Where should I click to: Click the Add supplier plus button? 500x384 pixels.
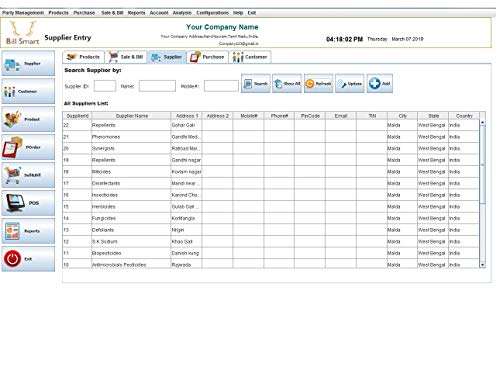pos(380,84)
